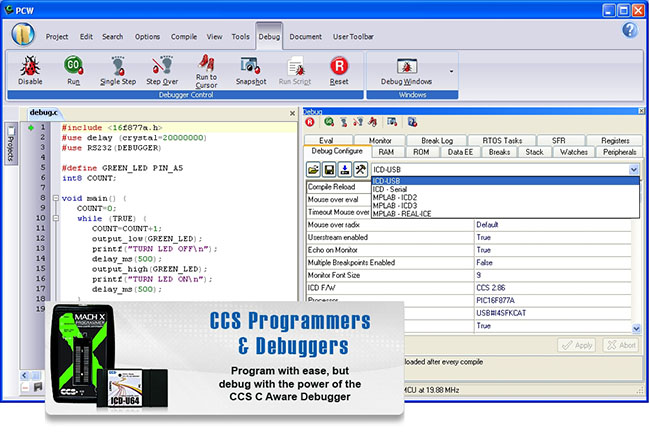This screenshot has width=650, height=435.
Task: Click last icon in Debug panel toolbar
Action: point(412,122)
